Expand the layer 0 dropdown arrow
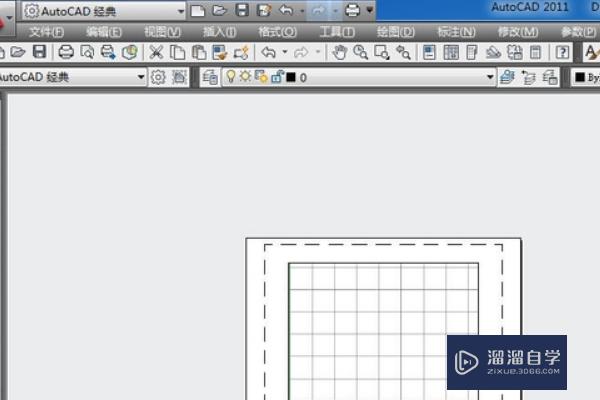This screenshot has height=400, width=600. coord(490,77)
